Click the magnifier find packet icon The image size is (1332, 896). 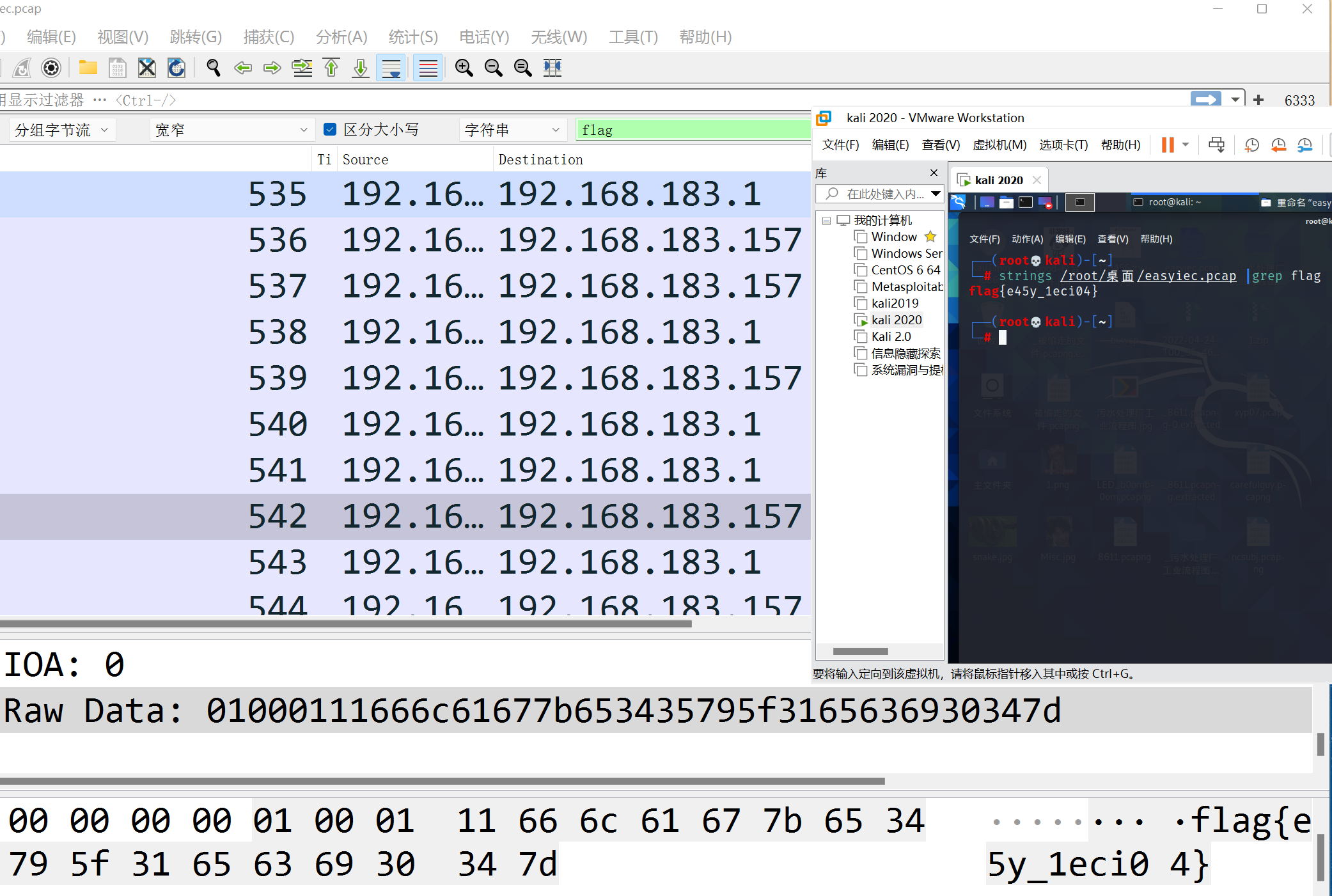click(x=214, y=68)
